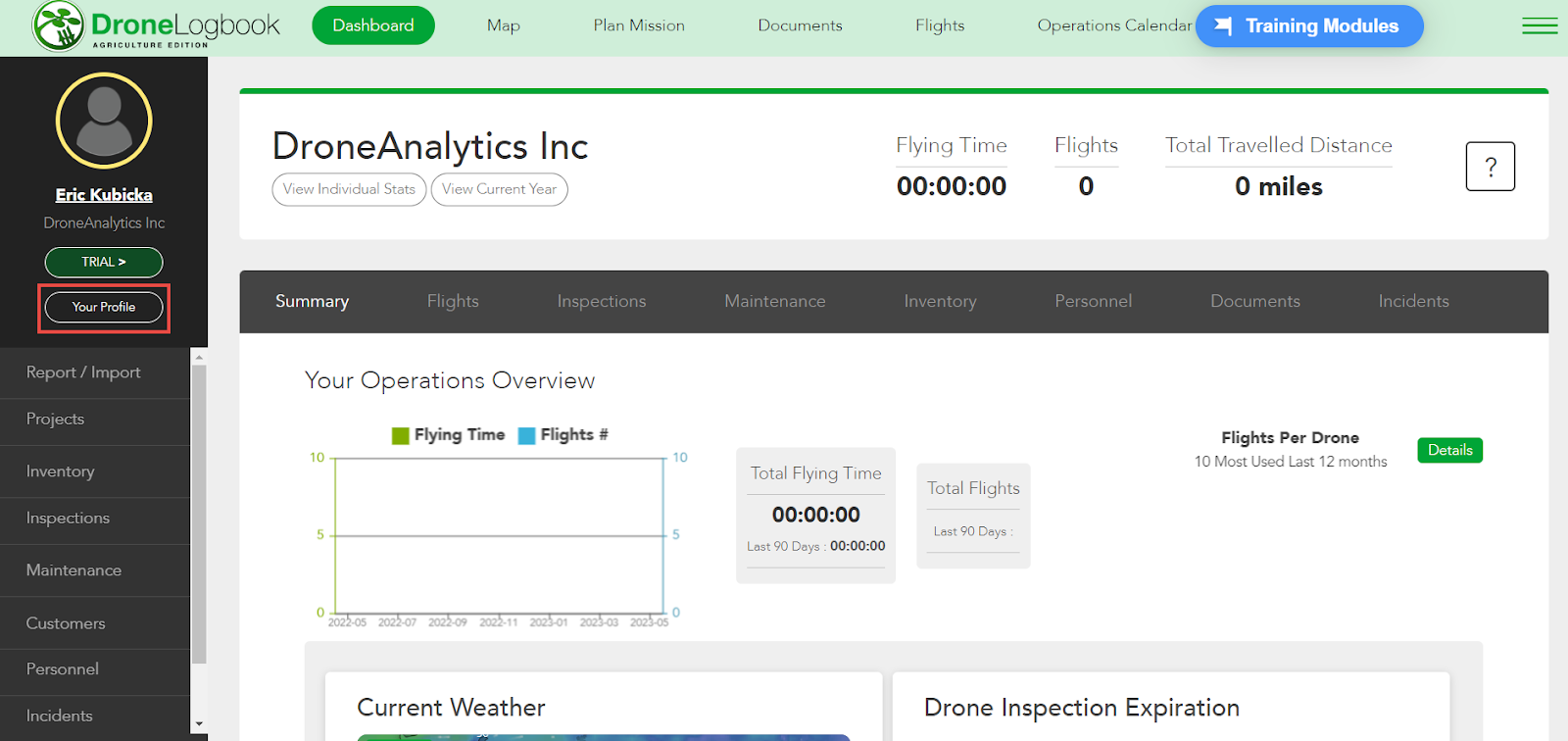This screenshot has width=1568, height=741.
Task: Switch to the Incidents tab
Action: (x=1413, y=302)
